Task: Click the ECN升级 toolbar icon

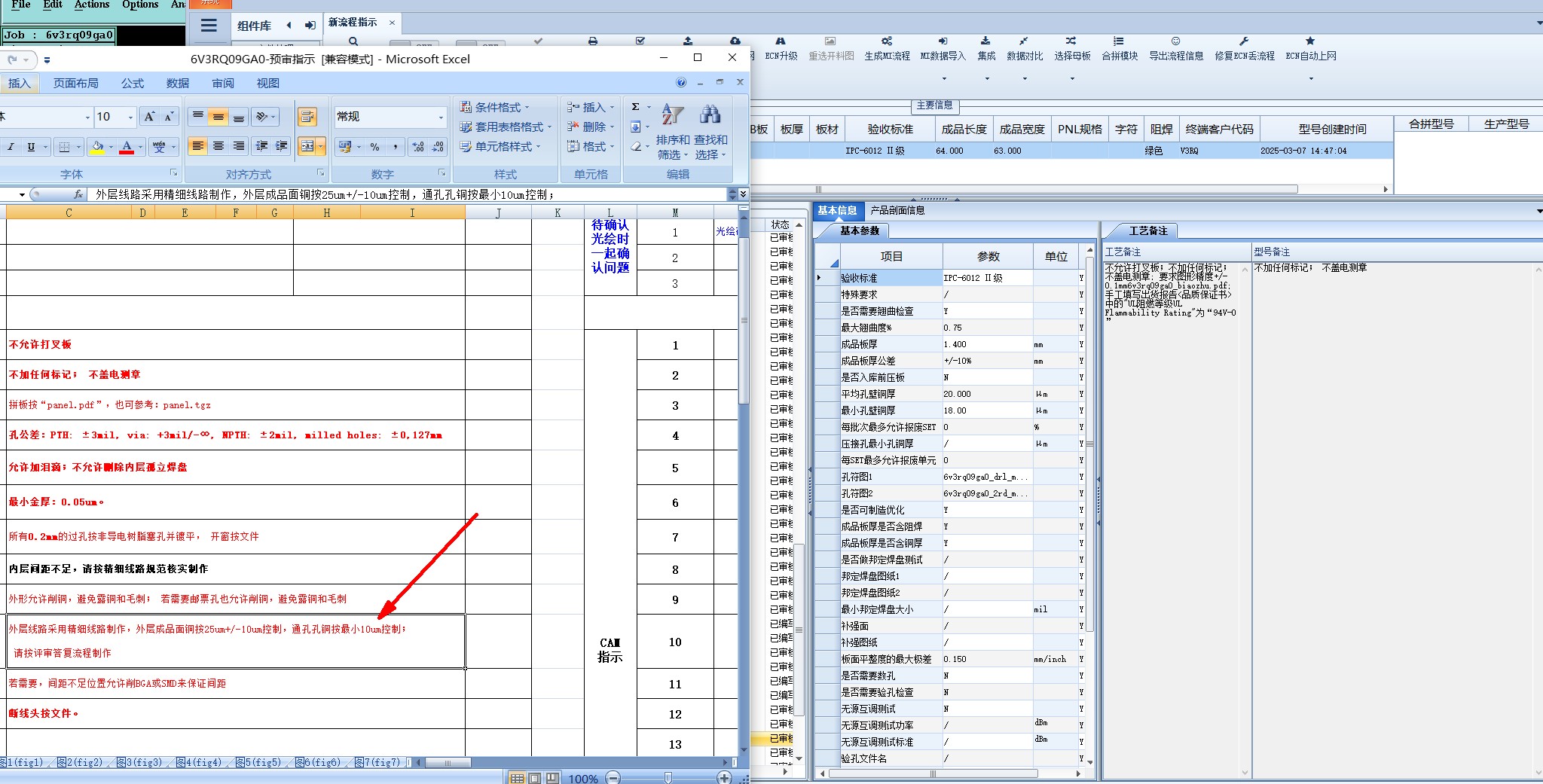Action: 781,49
